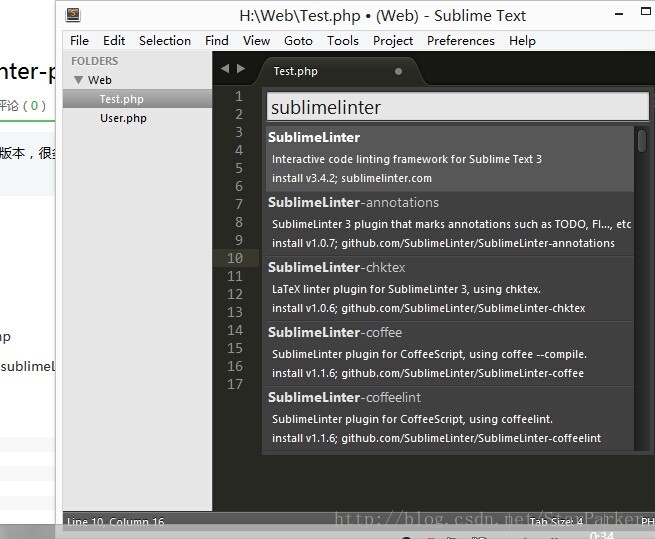The width and height of the screenshot is (655, 539).
Task: Open the Project menu
Action: pos(393,41)
